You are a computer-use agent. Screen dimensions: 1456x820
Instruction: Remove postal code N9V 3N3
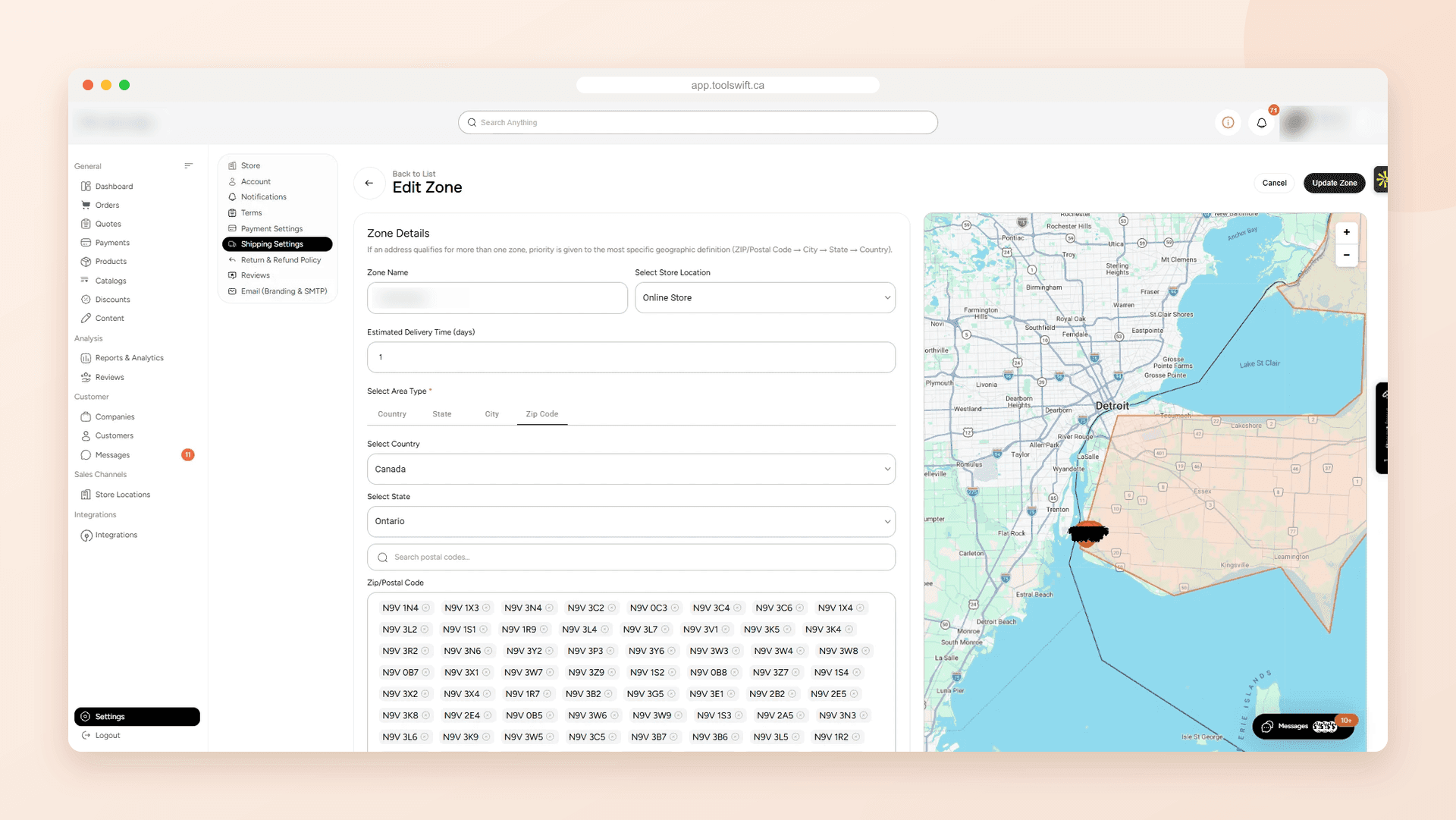864,716
